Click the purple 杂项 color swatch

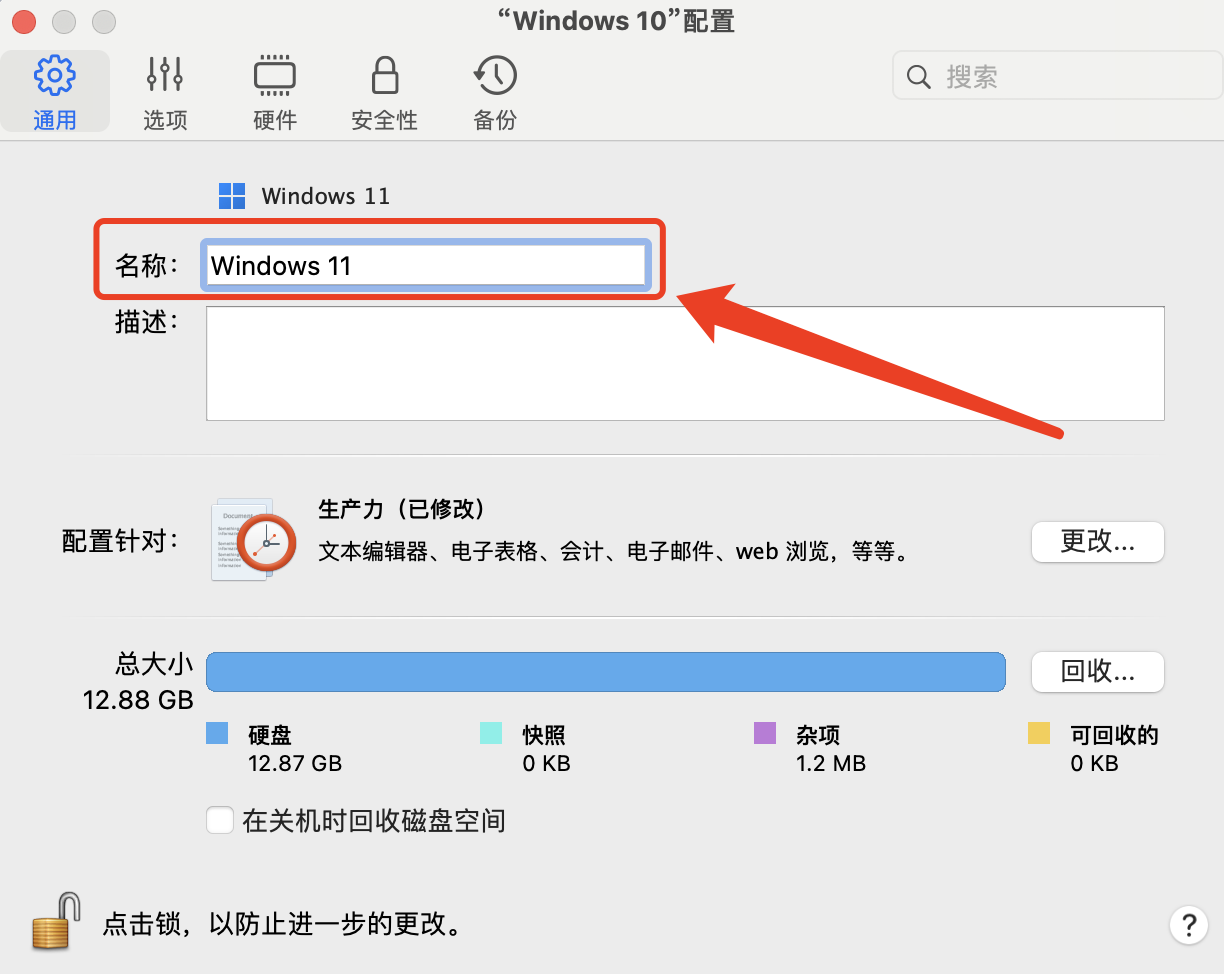(x=765, y=733)
